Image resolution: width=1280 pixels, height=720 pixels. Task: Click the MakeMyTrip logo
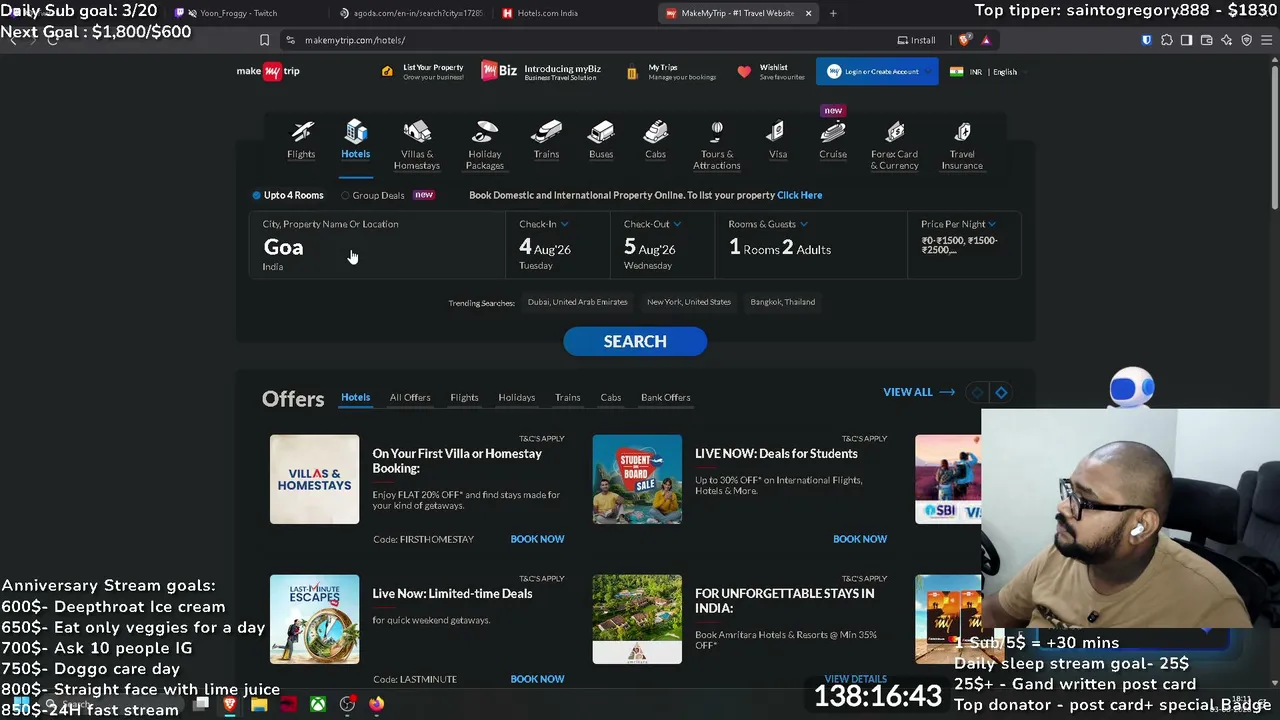268,71
